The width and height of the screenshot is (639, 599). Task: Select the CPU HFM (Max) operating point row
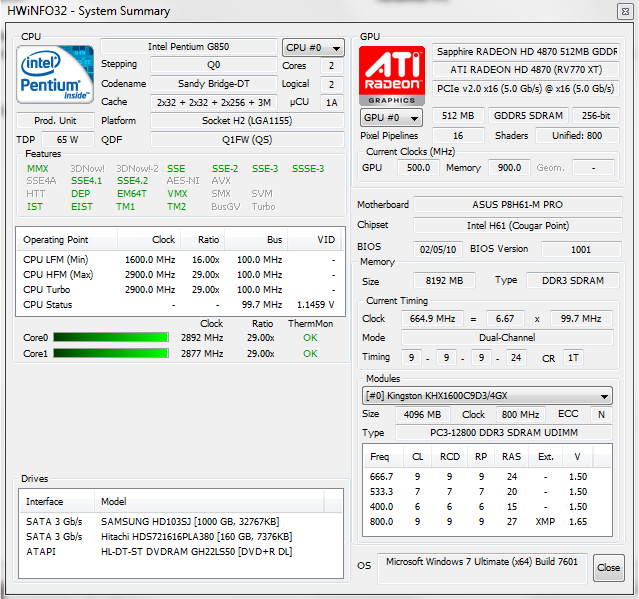[x=180, y=275]
